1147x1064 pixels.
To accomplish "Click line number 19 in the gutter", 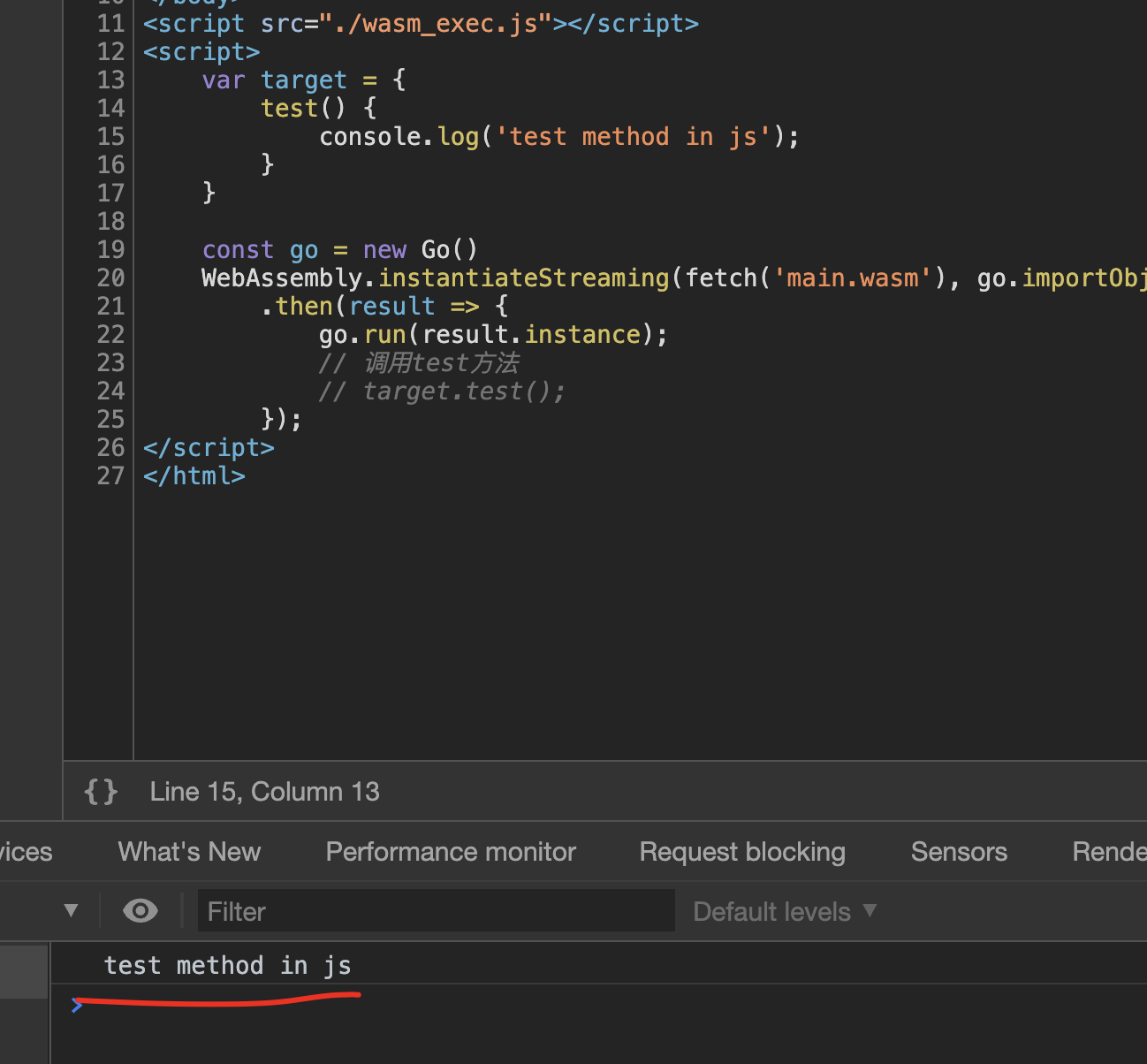I will click(x=110, y=249).
